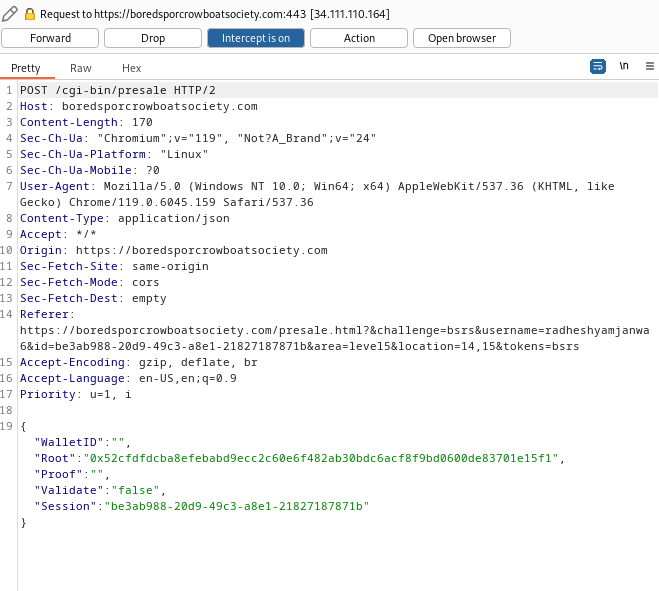Forward the intercepted request

pyautogui.click(x=50, y=38)
